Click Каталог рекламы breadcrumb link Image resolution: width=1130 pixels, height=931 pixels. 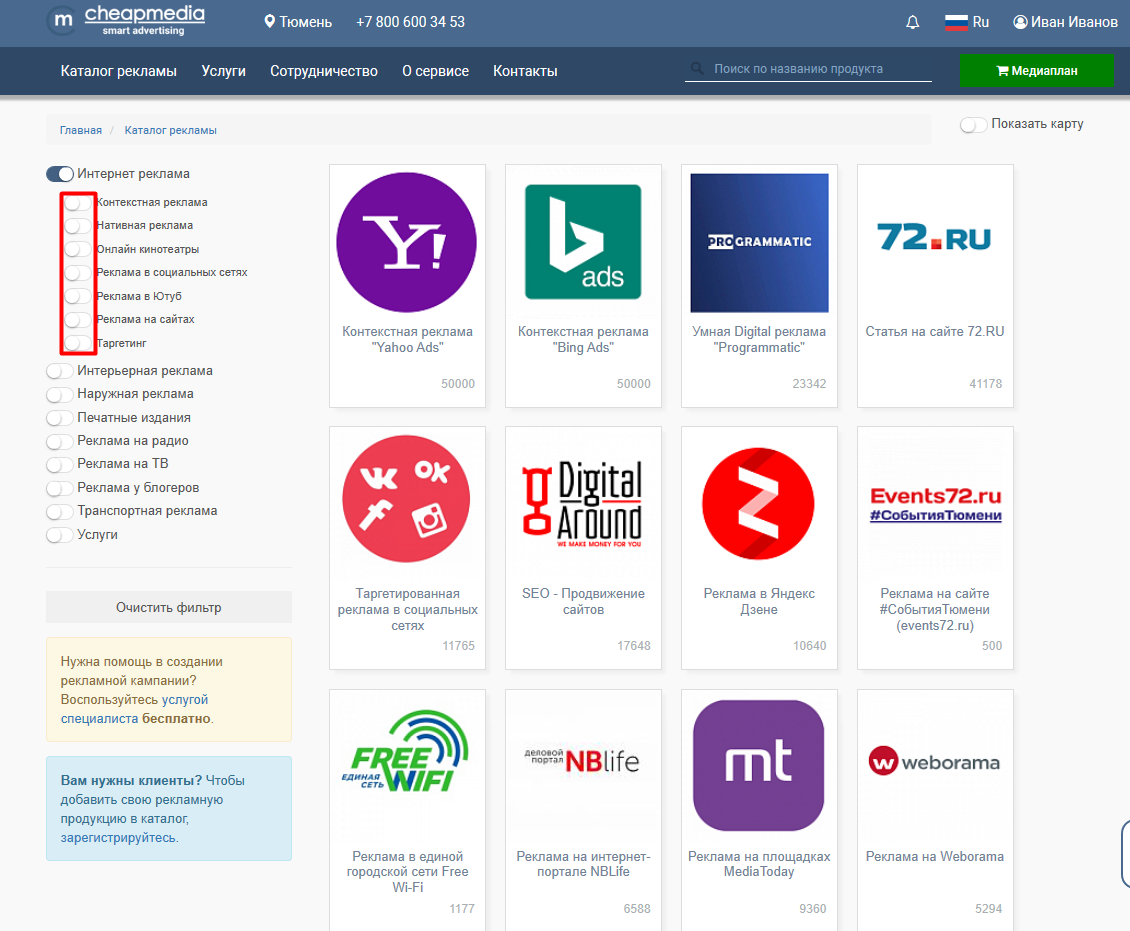click(x=170, y=130)
